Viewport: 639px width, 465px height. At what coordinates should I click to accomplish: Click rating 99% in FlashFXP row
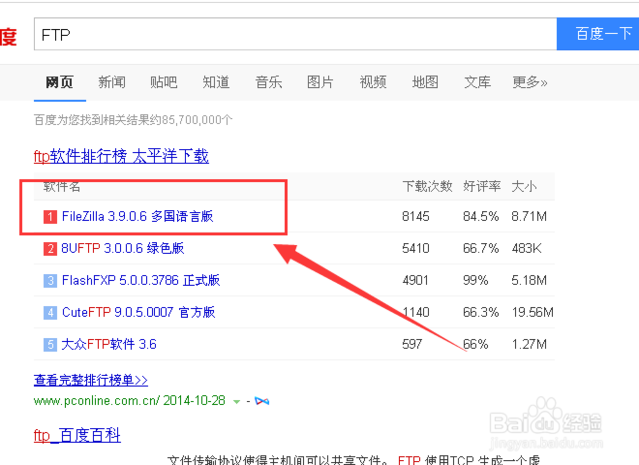pyautogui.click(x=476, y=280)
